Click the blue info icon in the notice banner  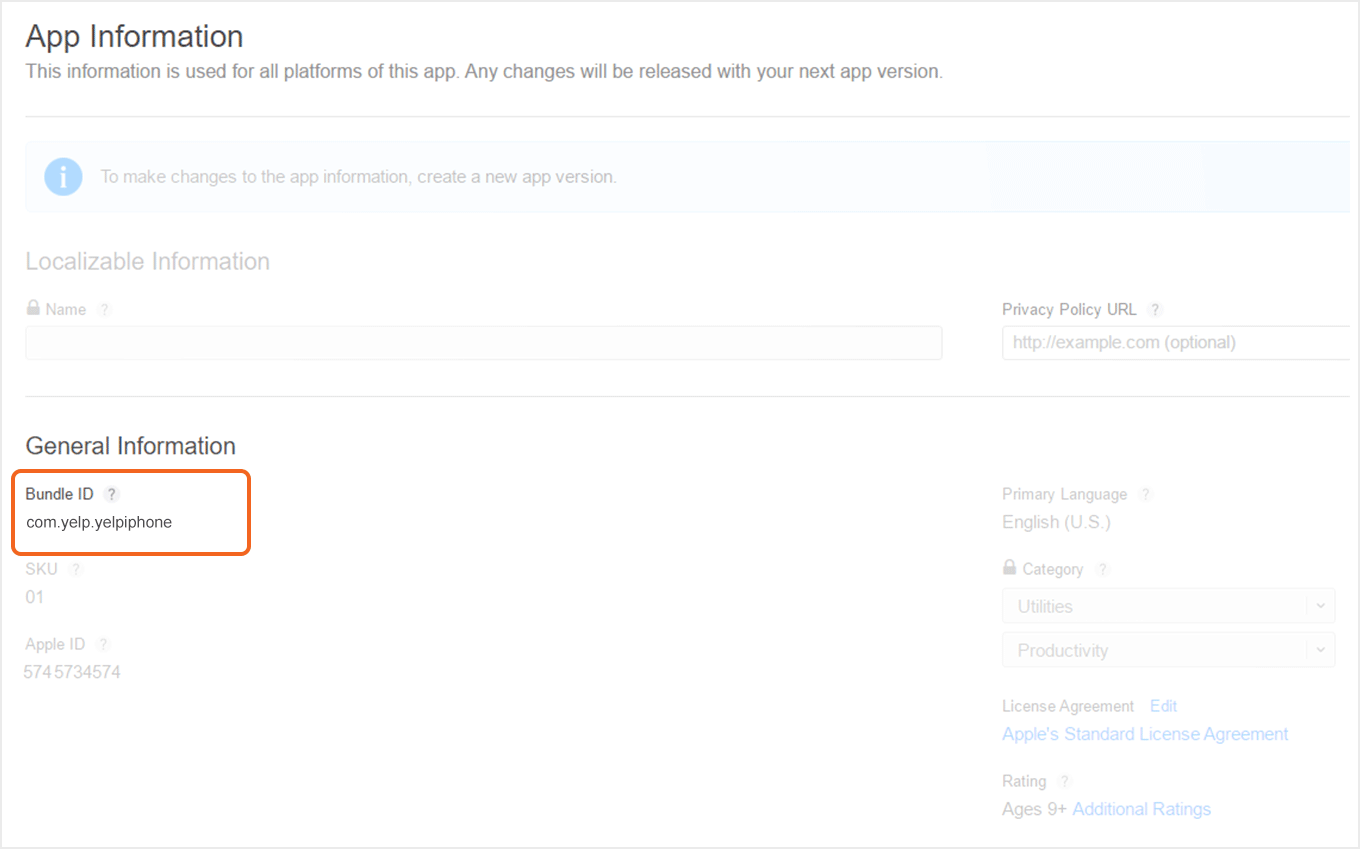[63, 177]
